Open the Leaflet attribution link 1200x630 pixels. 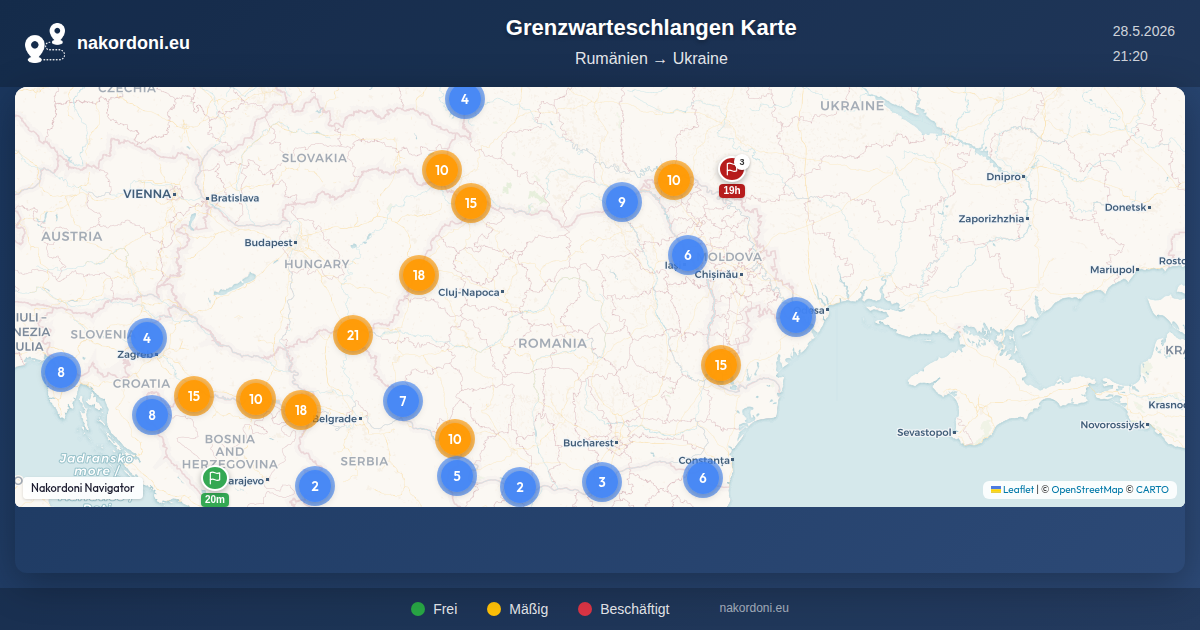[x=1012, y=490]
